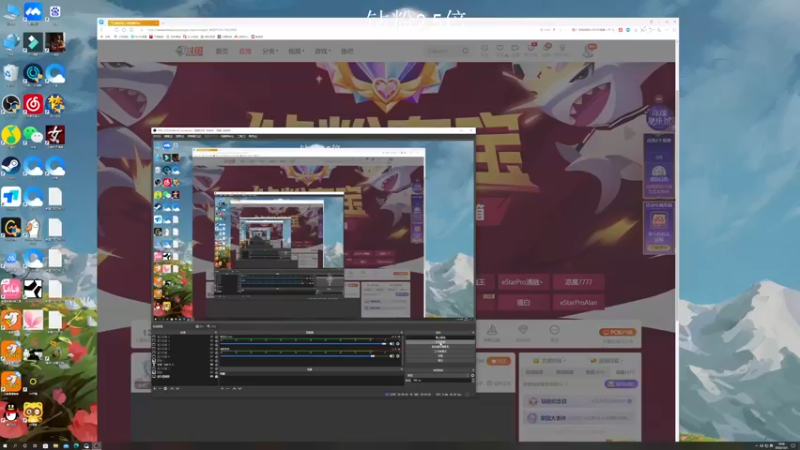Viewport: 800px width, 450px height.
Task: Open the WeChat desktop icon
Action: pyautogui.click(x=33, y=135)
